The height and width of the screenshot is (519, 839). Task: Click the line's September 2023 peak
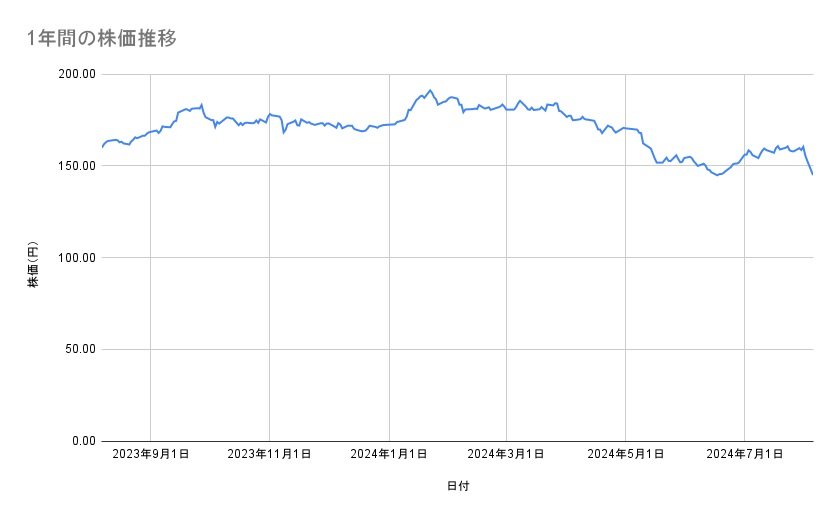[202, 104]
